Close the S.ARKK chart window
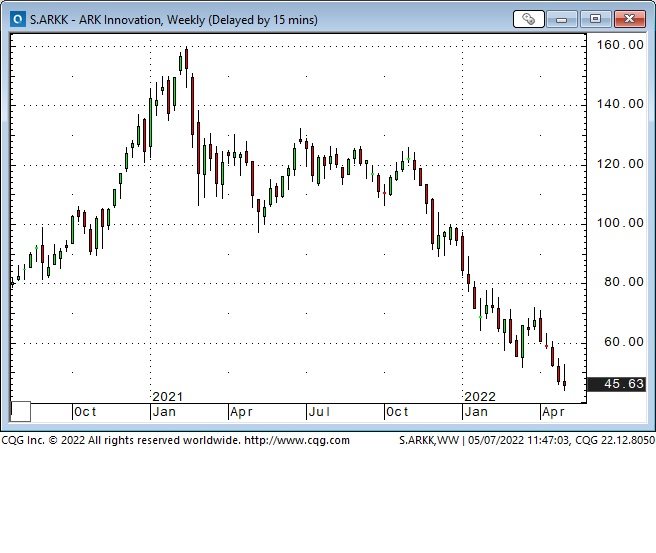 pyautogui.click(x=629, y=19)
